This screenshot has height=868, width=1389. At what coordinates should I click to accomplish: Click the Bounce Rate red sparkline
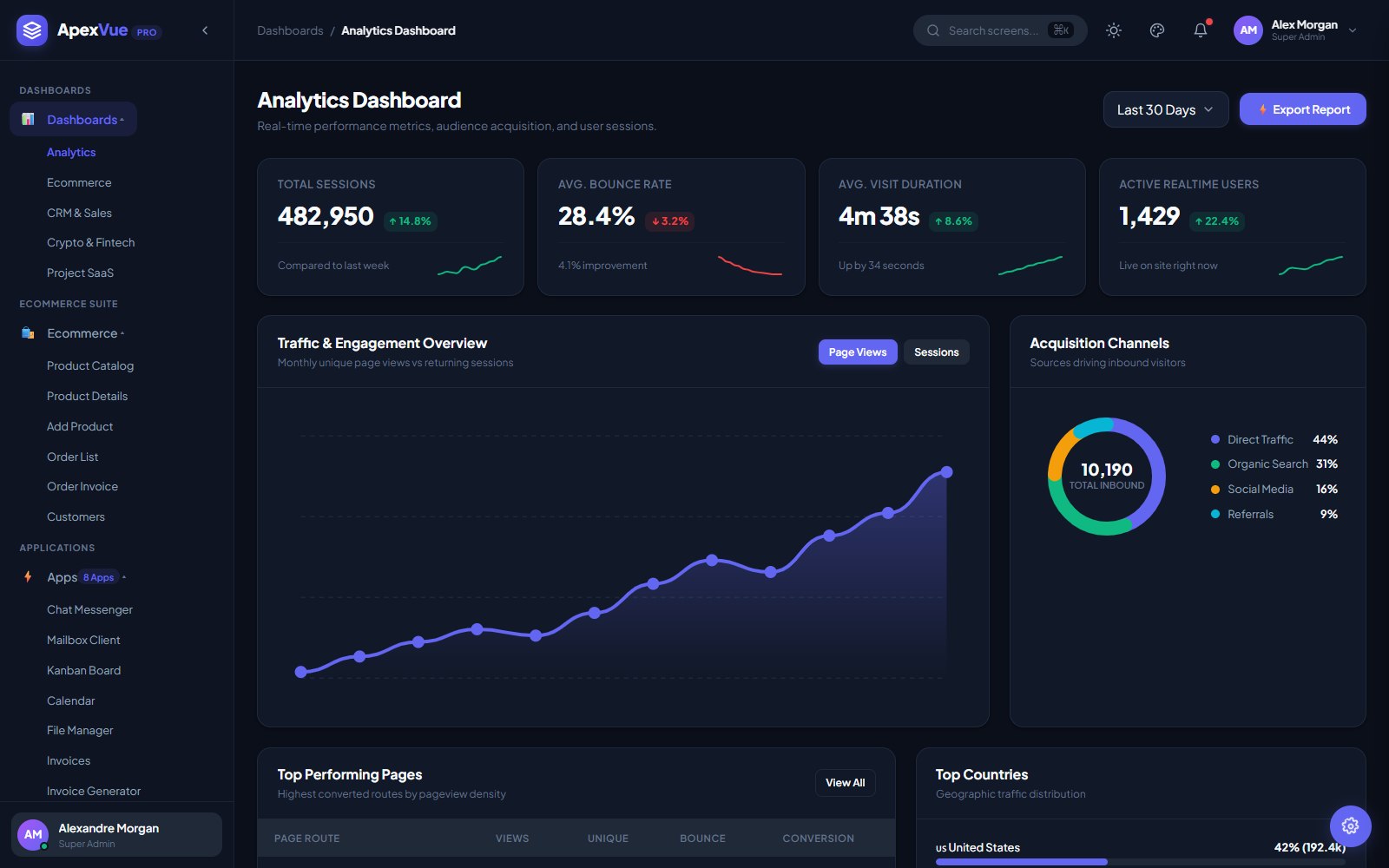point(750,265)
